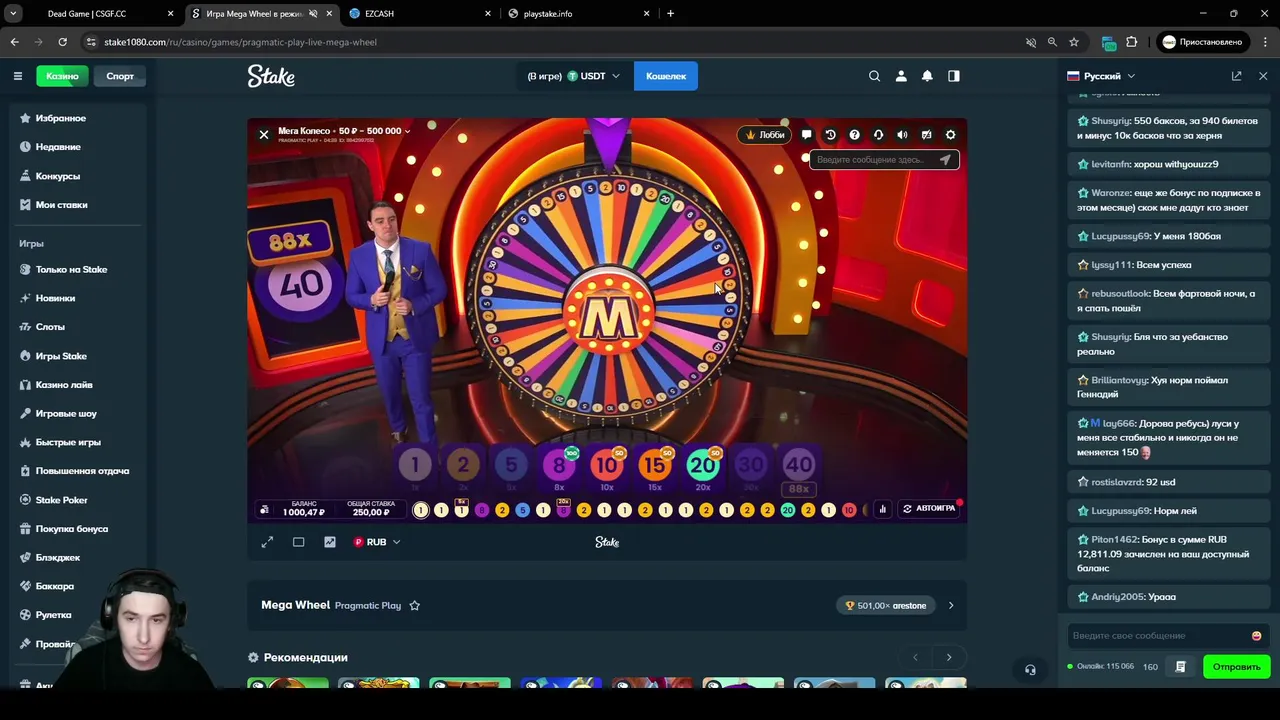Send the in-game chat message arrow
Viewport: 1280px width, 720px height.
[945, 160]
